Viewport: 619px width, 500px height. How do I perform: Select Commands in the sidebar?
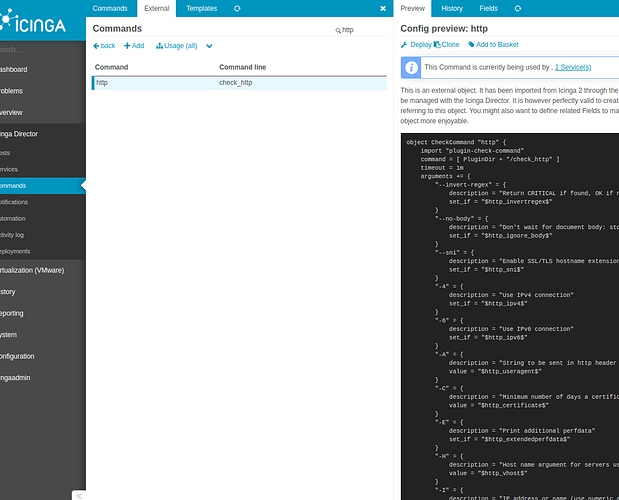43,185
